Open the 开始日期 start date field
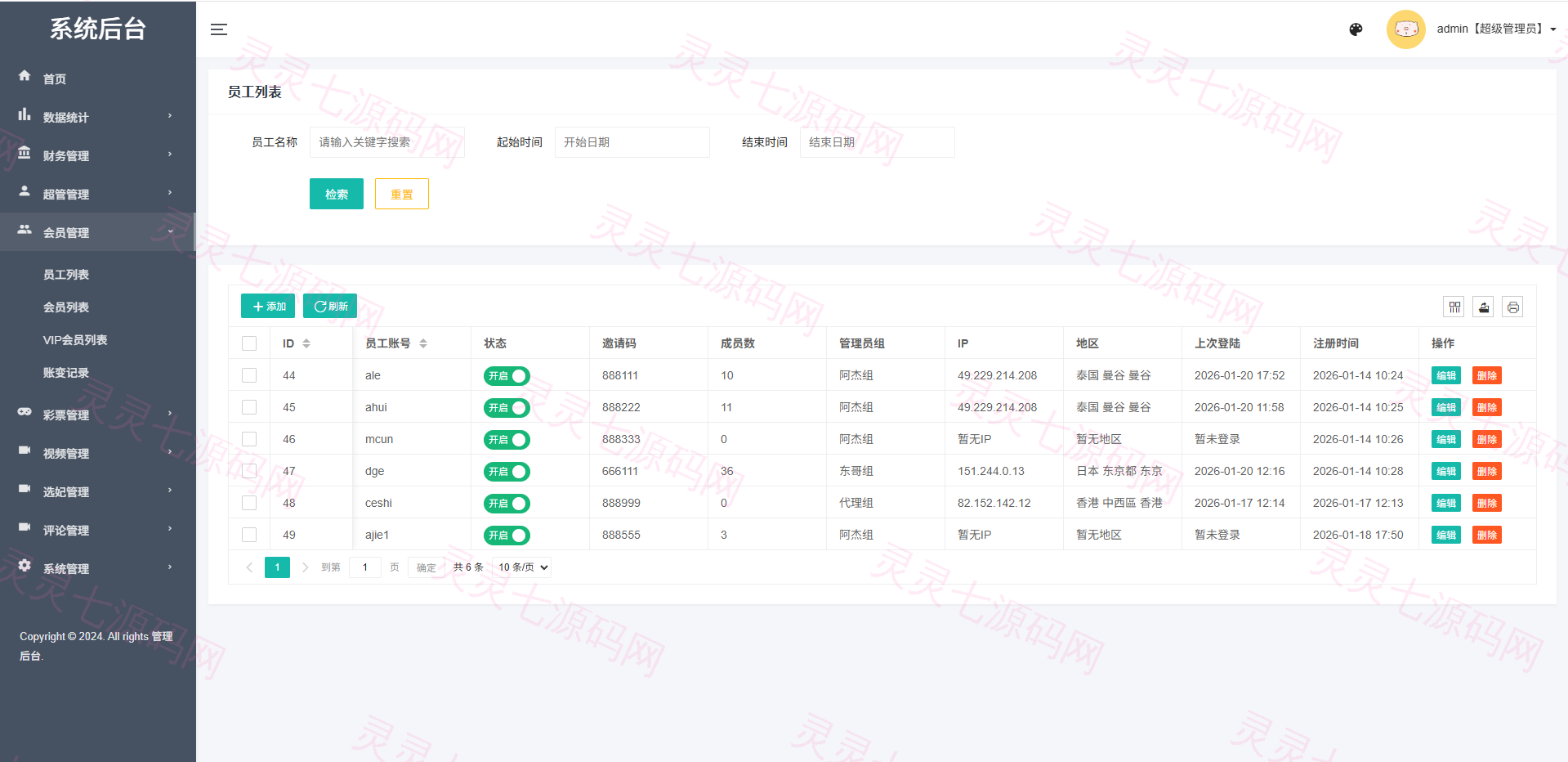 (x=632, y=142)
